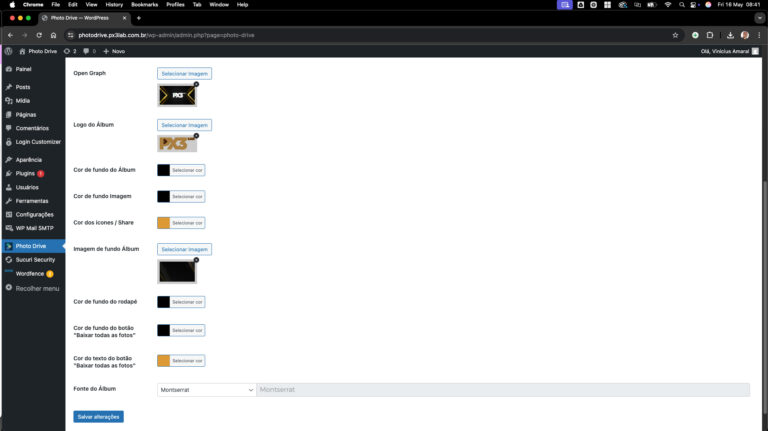Open Ferramentas wrench icon
Viewport: 768px width, 431px height.
click(x=9, y=201)
